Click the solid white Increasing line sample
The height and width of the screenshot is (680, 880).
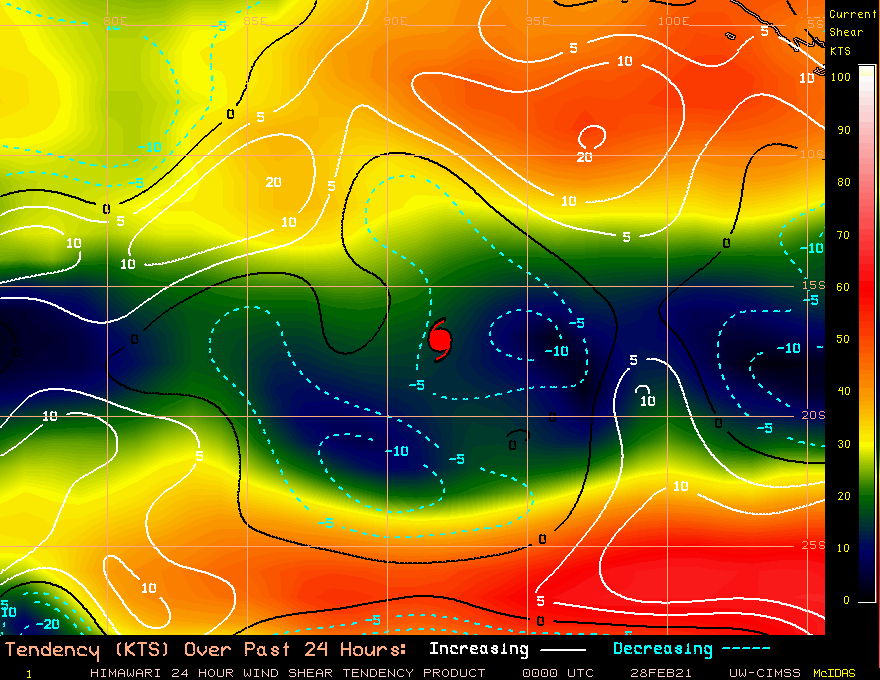(x=563, y=650)
